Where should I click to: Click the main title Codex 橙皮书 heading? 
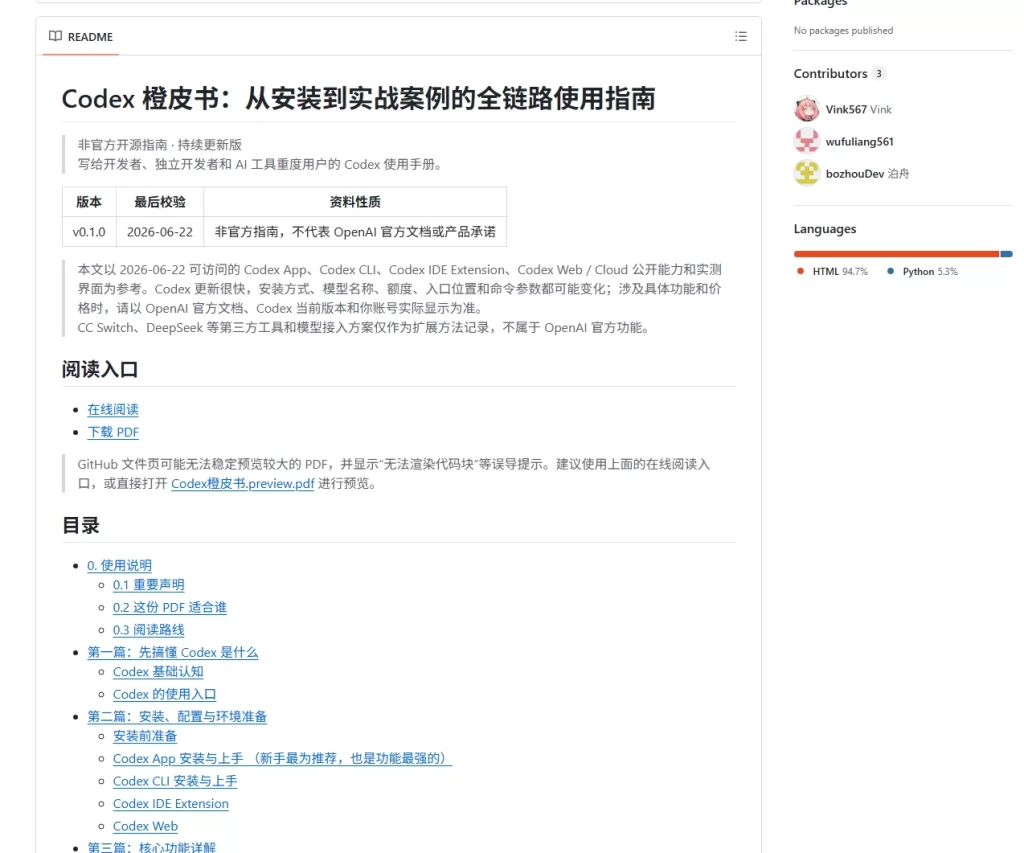click(359, 99)
